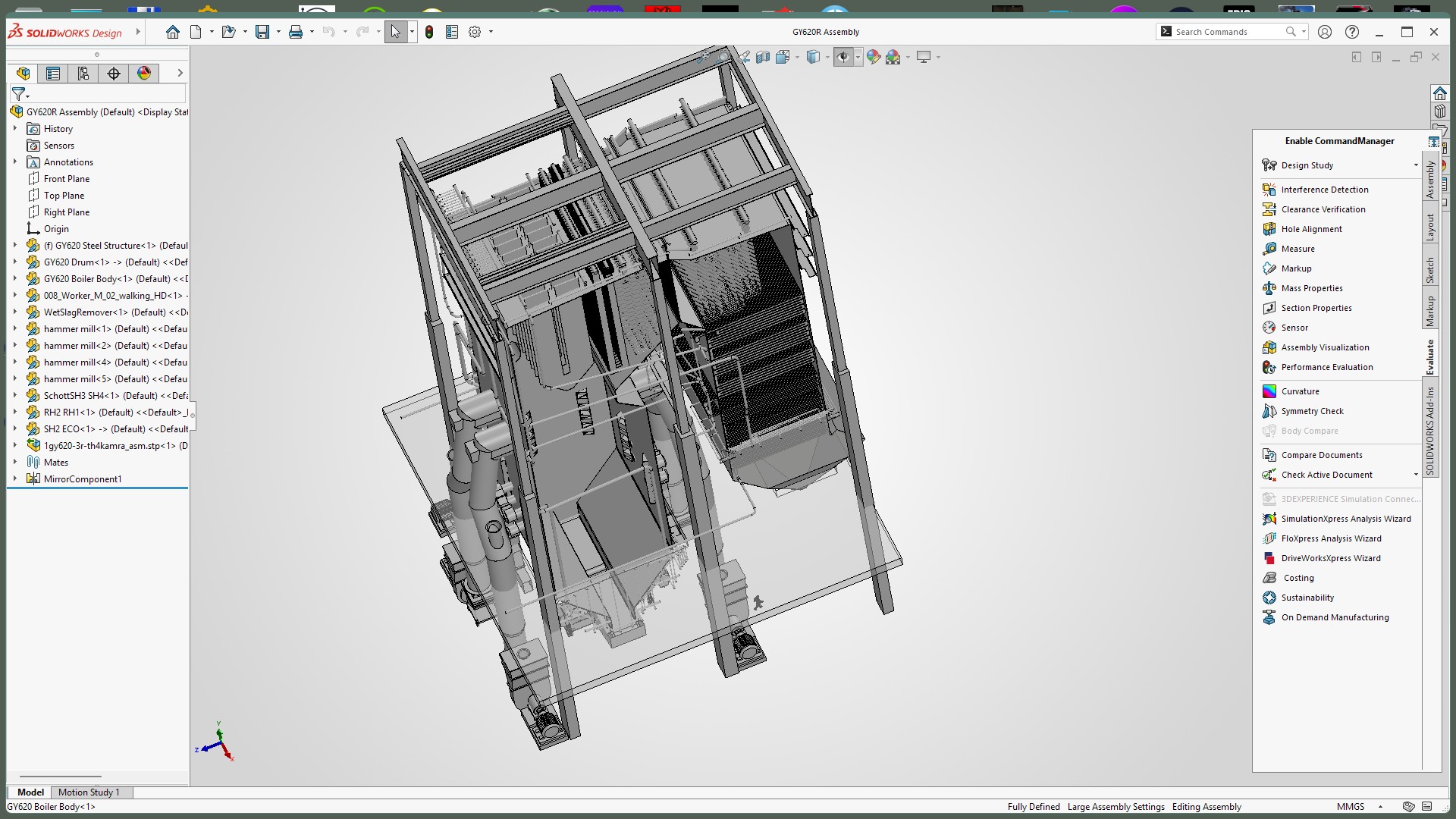Image resolution: width=1456 pixels, height=819 pixels.
Task: Print the document with the Print icon
Action: pyautogui.click(x=296, y=32)
